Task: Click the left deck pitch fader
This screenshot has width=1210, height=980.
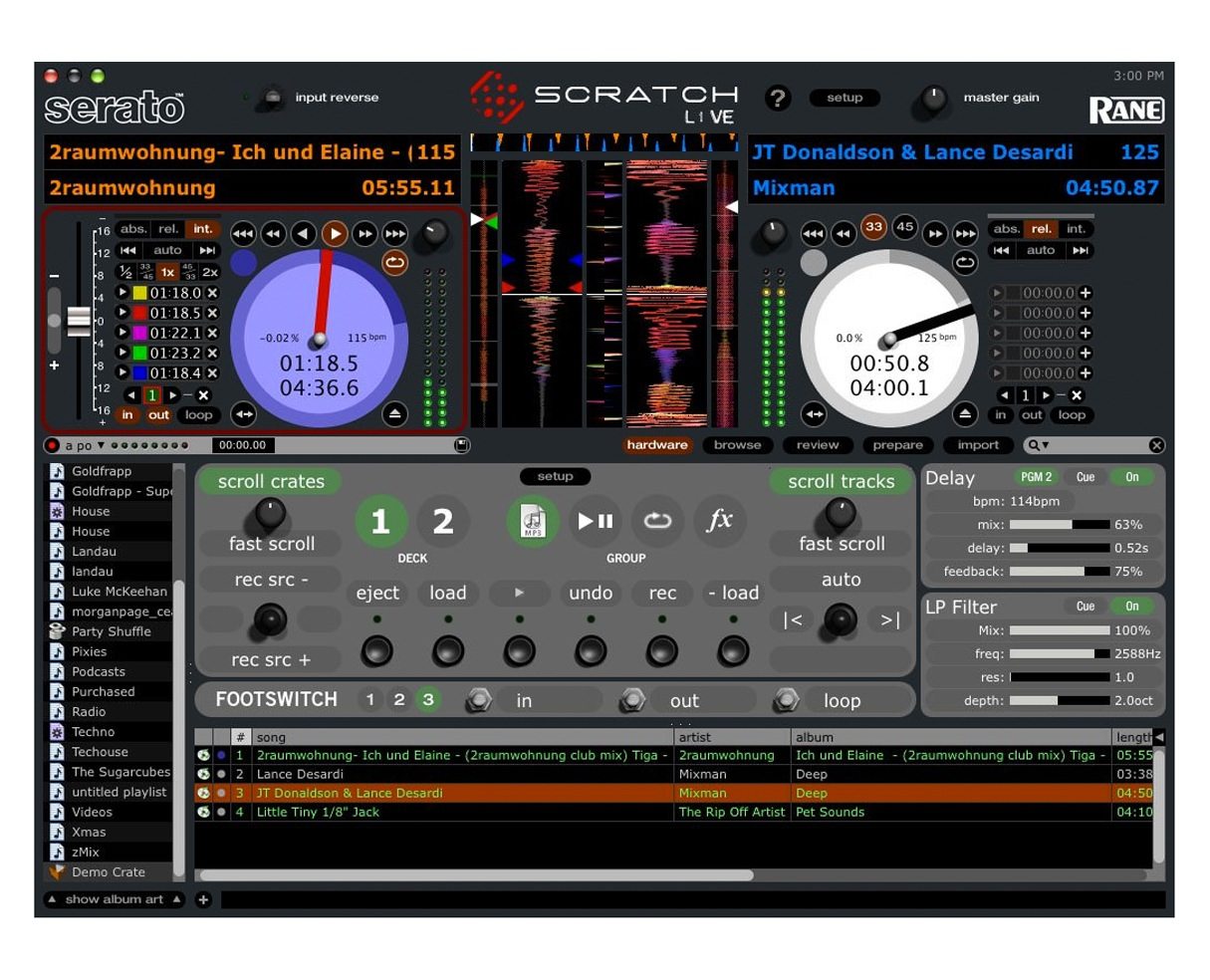Action: point(79,320)
